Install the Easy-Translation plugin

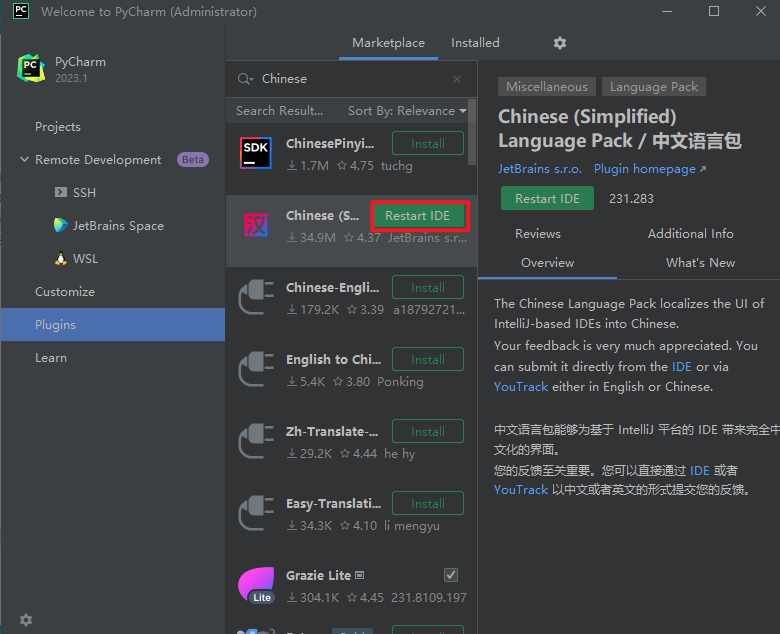click(x=428, y=503)
